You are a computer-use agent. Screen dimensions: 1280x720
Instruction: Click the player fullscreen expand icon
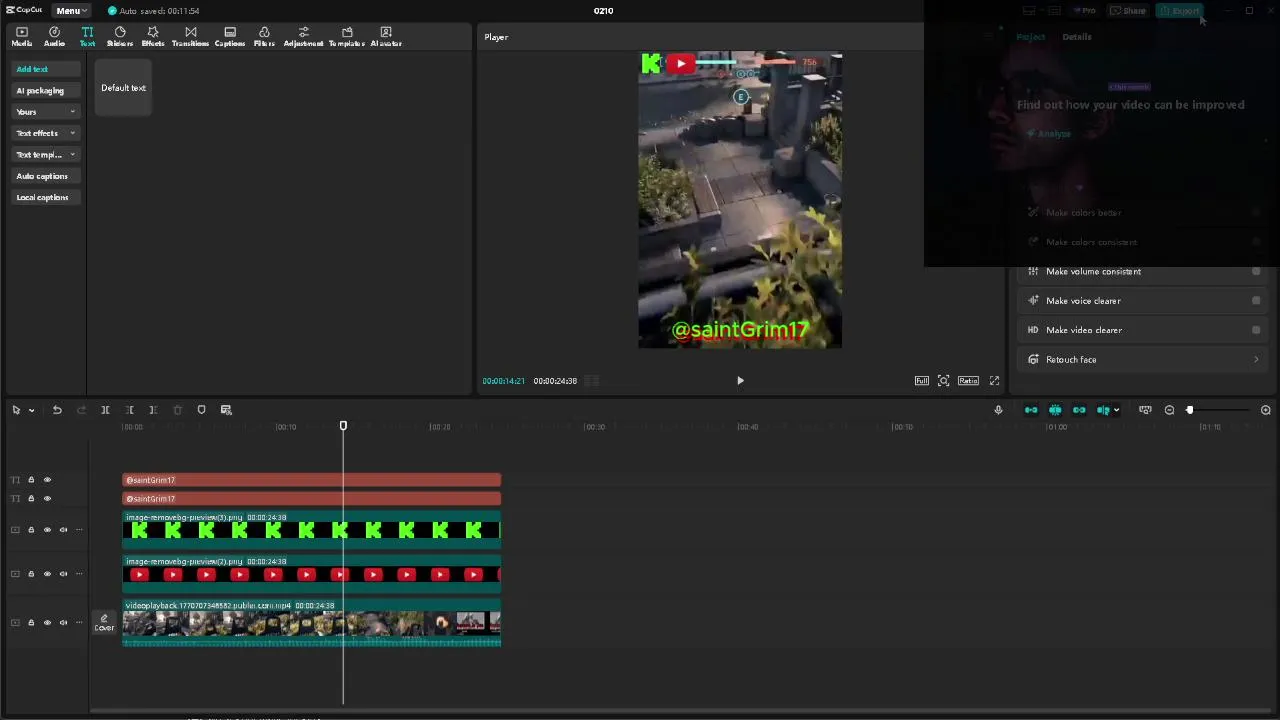pyautogui.click(x=994, y=381)
